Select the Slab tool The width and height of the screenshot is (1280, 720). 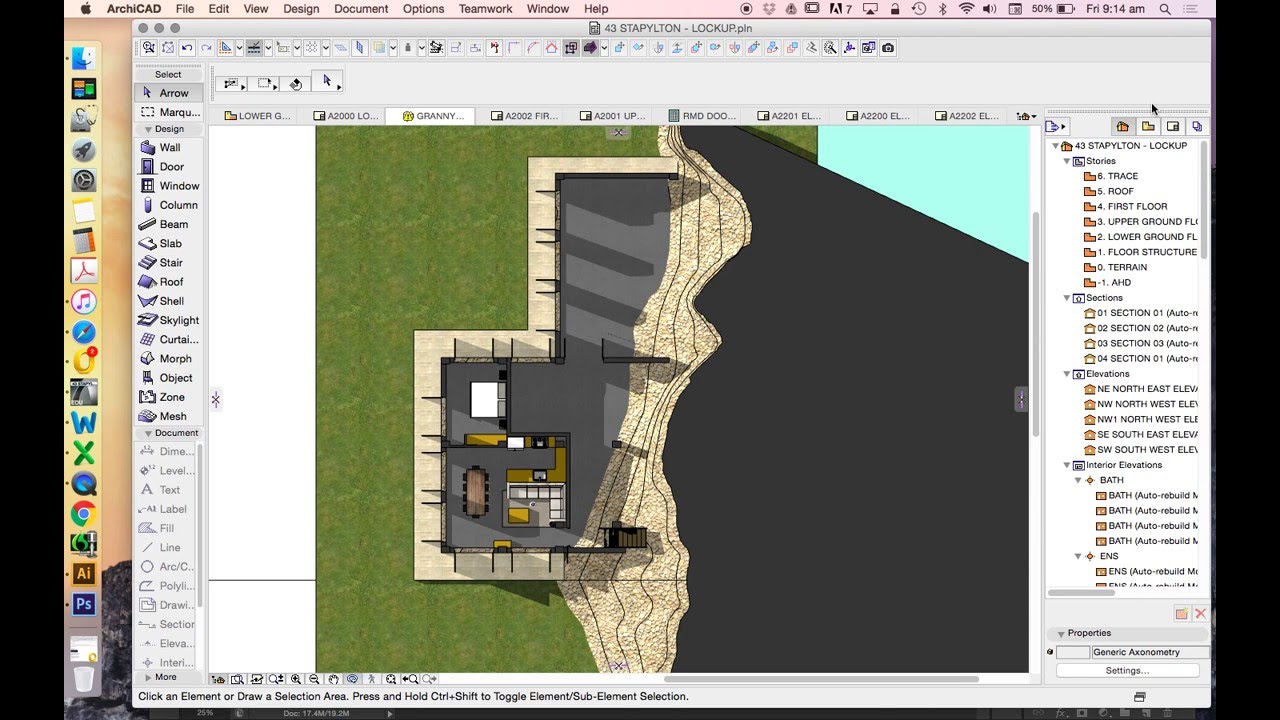(x=169, y=243)
